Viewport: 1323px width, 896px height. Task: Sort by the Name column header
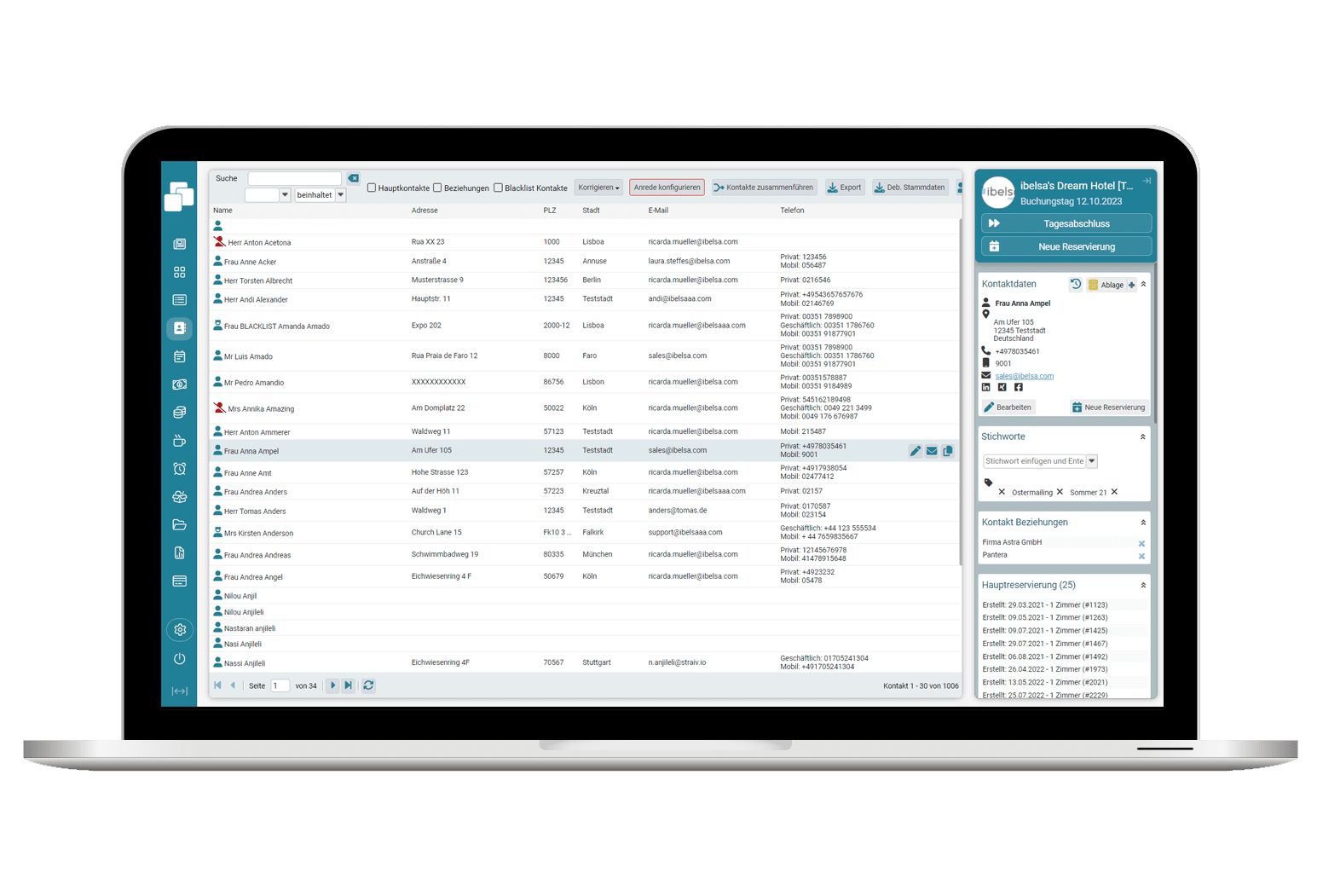tap(222, 211)
